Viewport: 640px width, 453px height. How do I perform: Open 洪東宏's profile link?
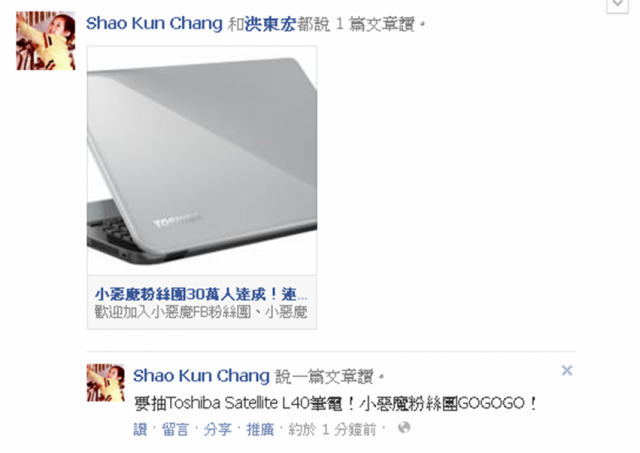click(x=270, y=24)
